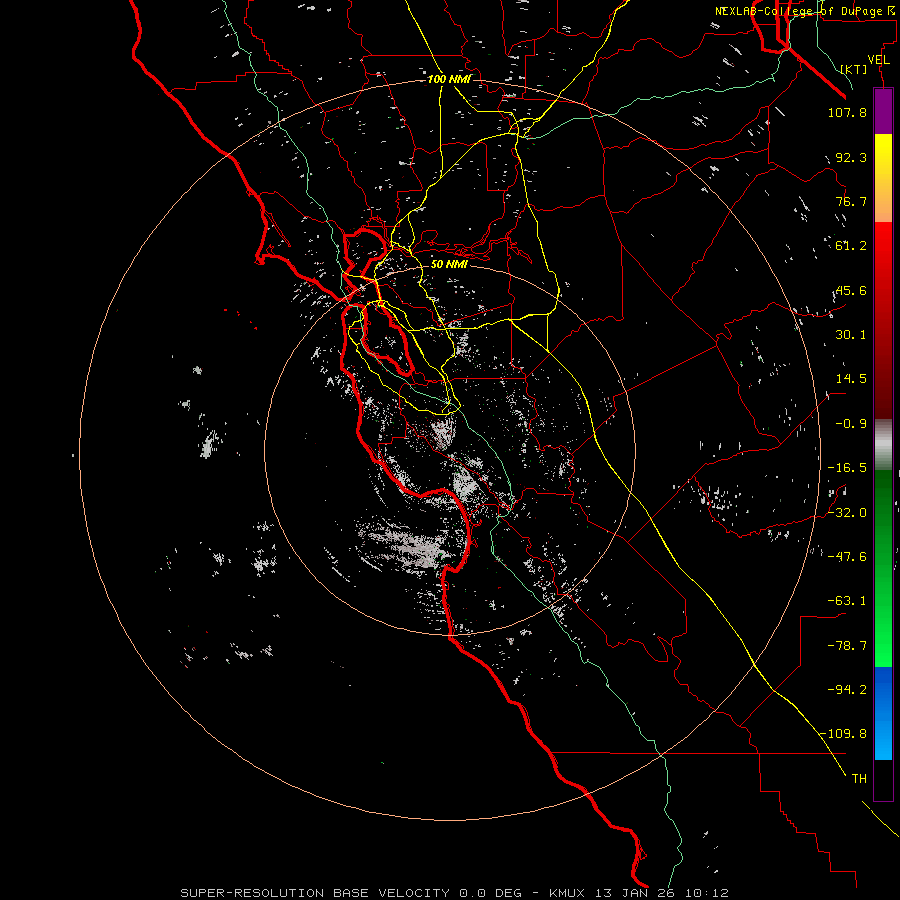
Task: Select the 30.1 legend value
Action: [851, 335]
